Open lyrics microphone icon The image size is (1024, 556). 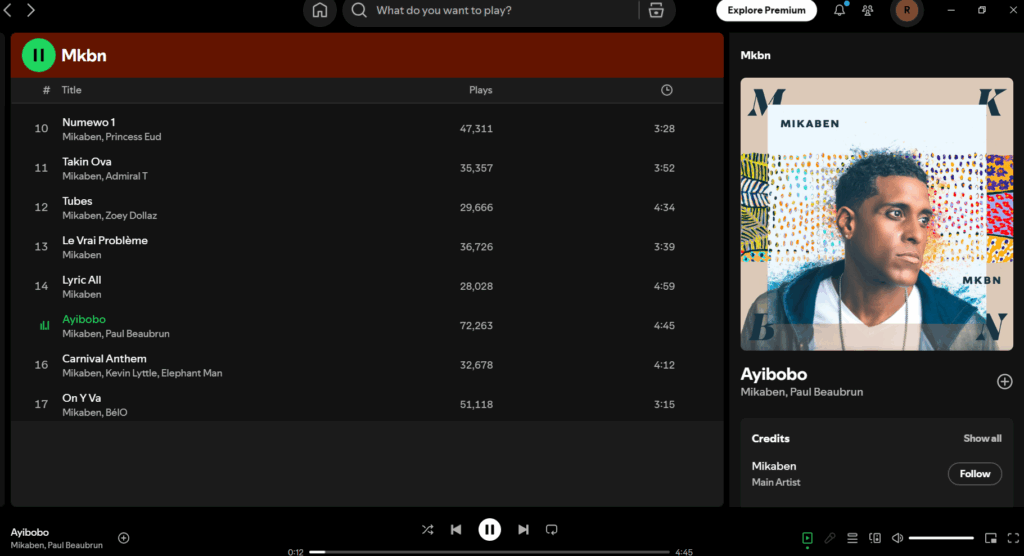point(829,538)
